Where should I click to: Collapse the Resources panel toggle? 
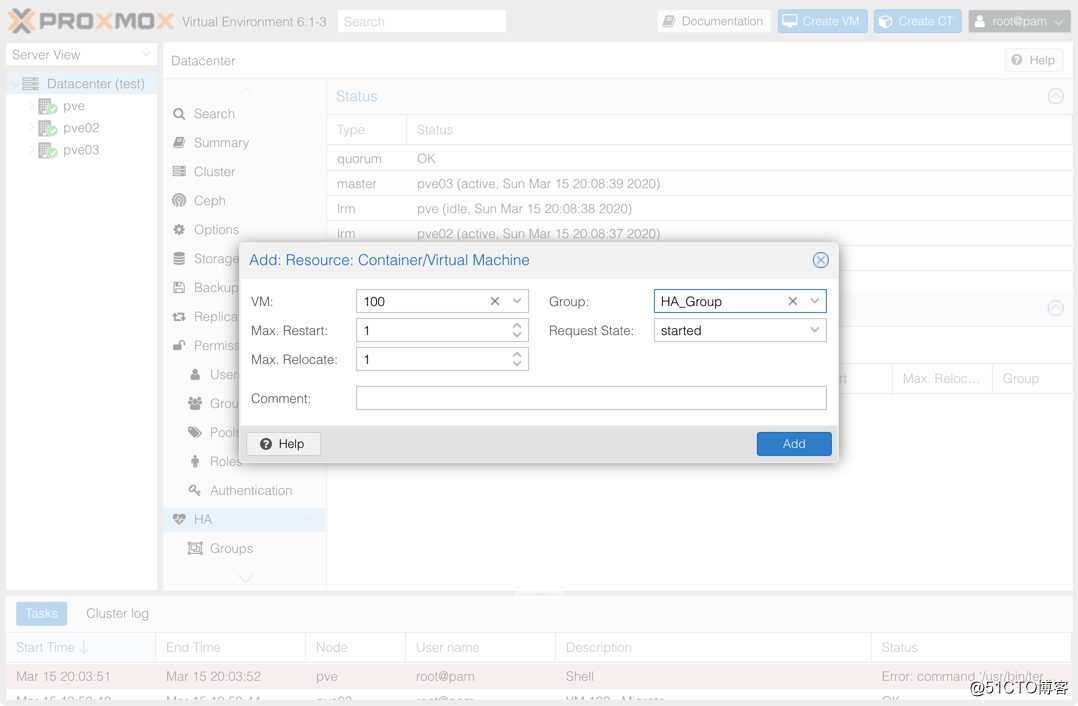(x=1055, y=308)
